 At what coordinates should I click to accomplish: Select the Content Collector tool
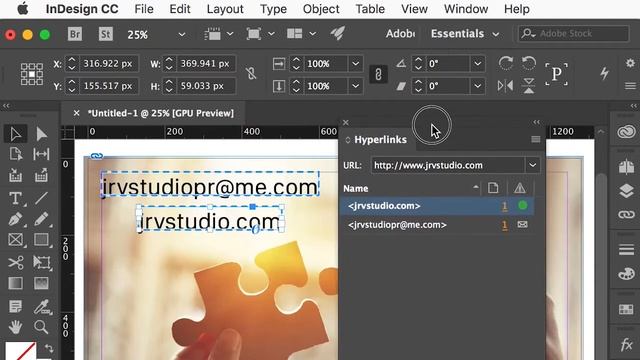coord(16,176)
